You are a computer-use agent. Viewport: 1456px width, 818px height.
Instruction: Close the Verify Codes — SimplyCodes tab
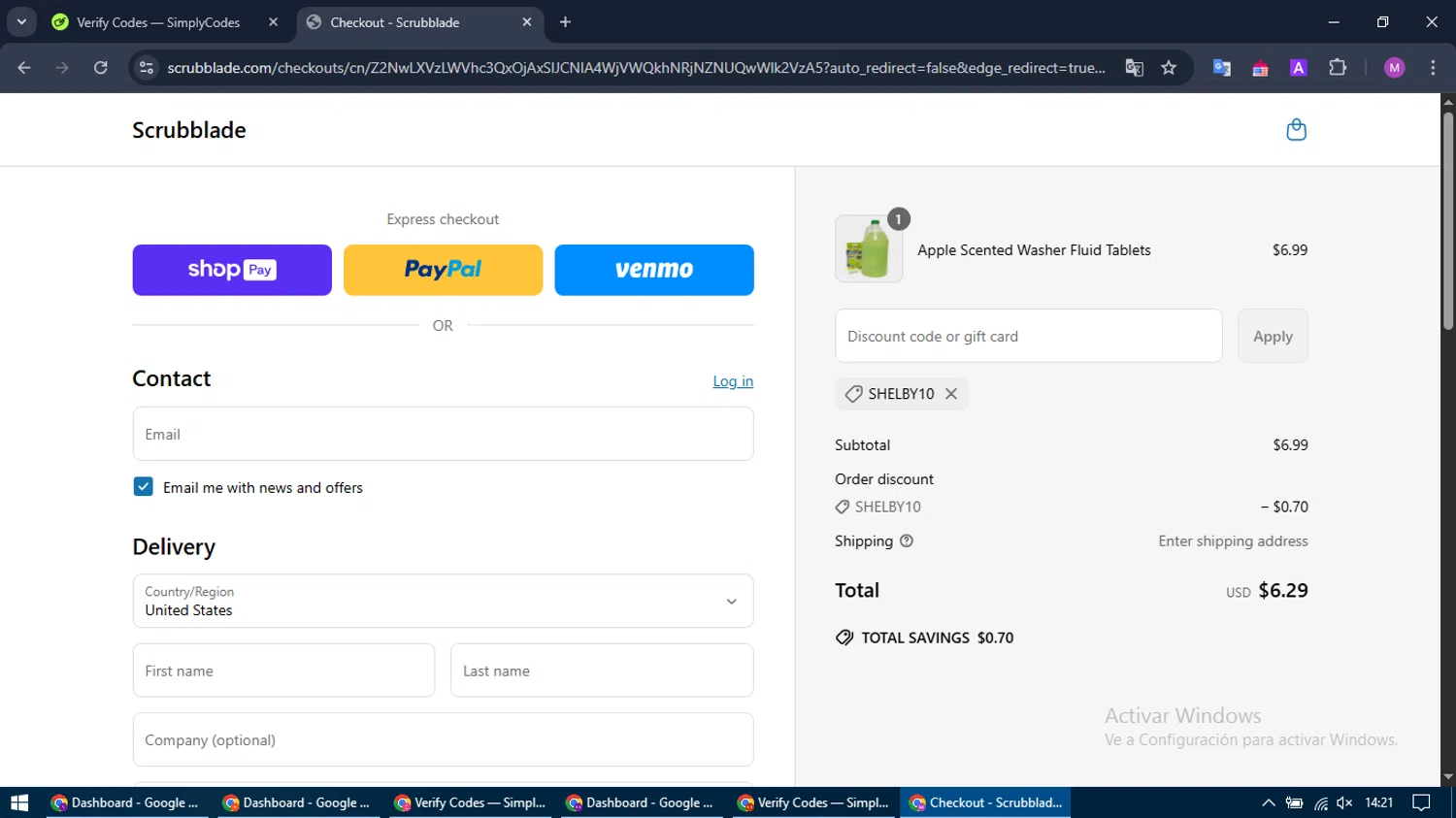273,21
